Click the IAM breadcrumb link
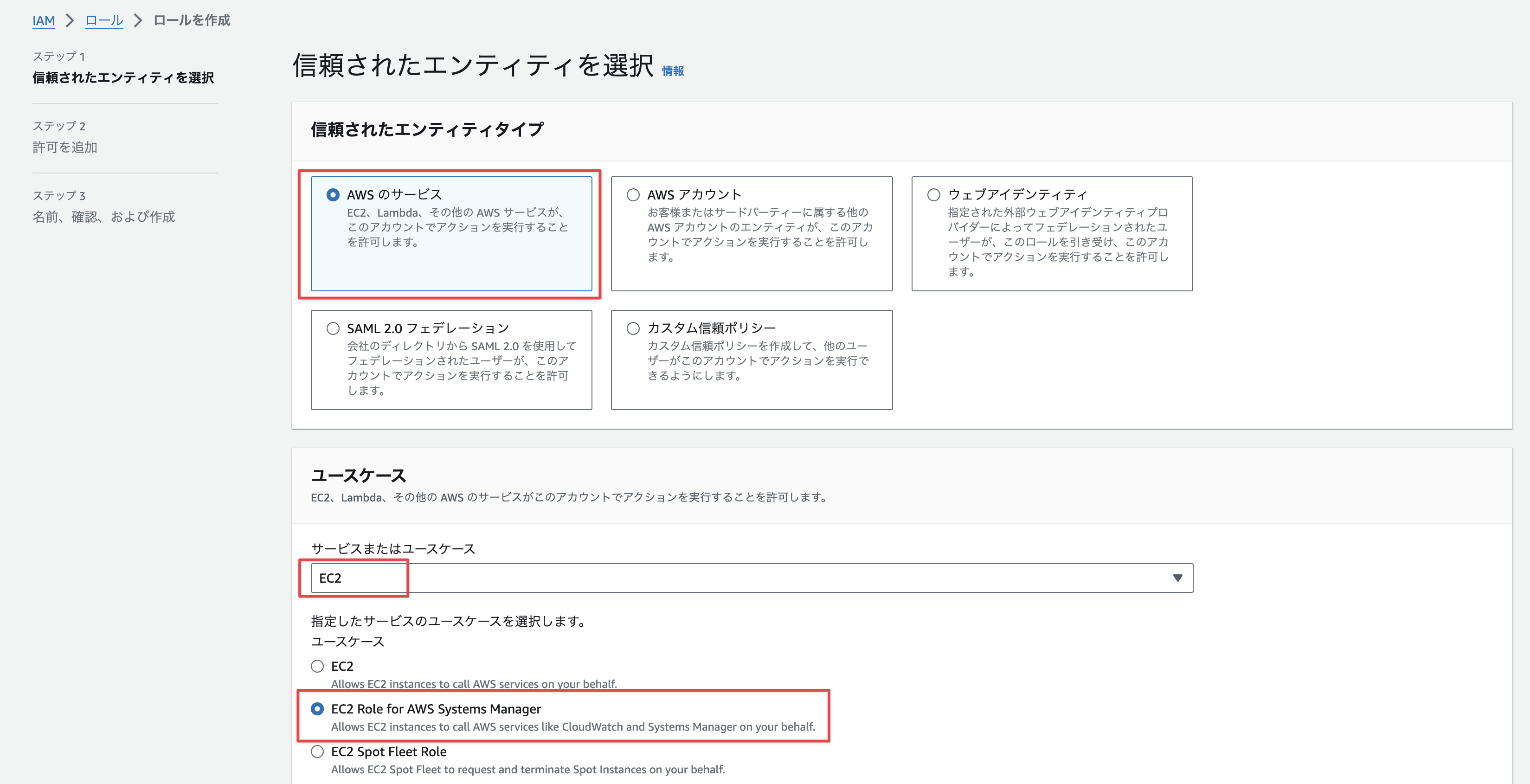The height and width of the screenshot is (784, 1530). [x=43, y=21]
